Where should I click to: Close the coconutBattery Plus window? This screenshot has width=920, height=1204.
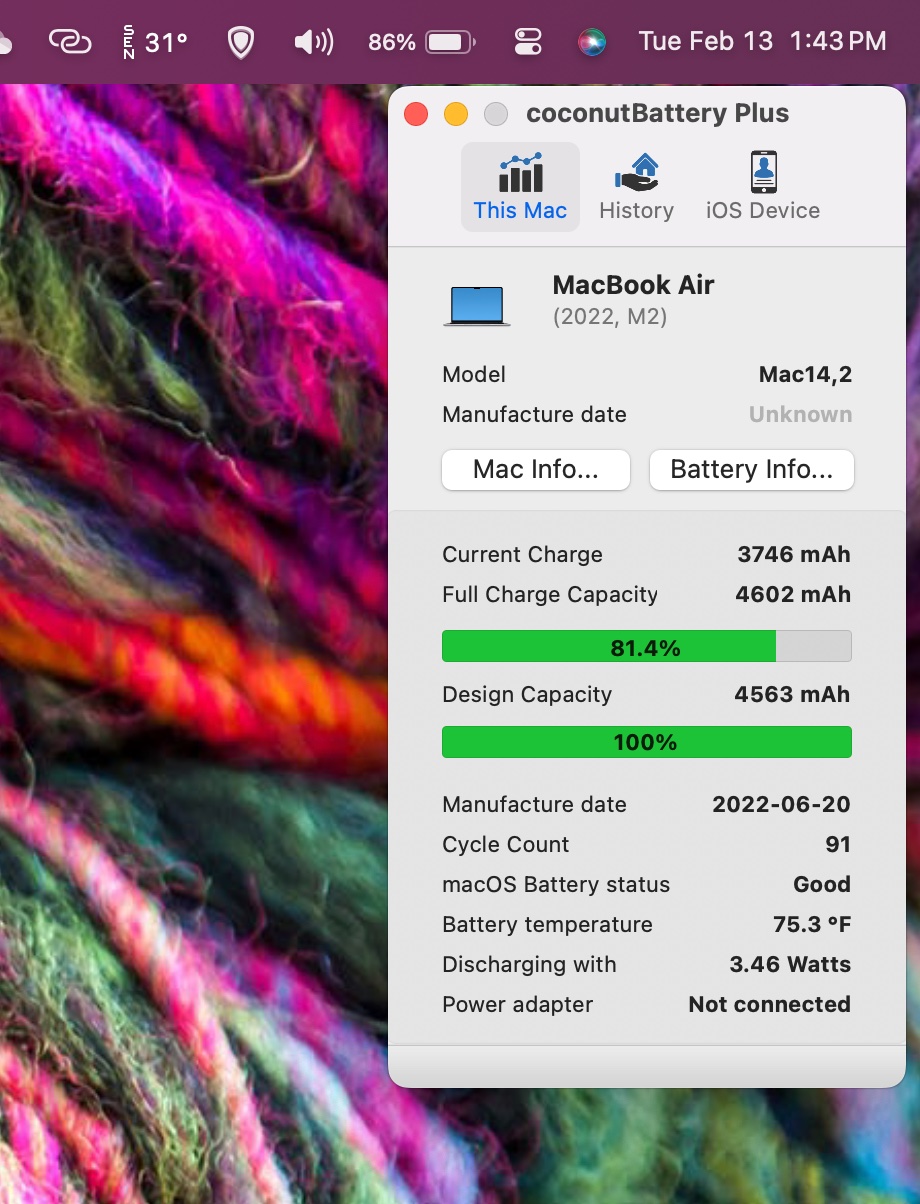coord(416,114)
